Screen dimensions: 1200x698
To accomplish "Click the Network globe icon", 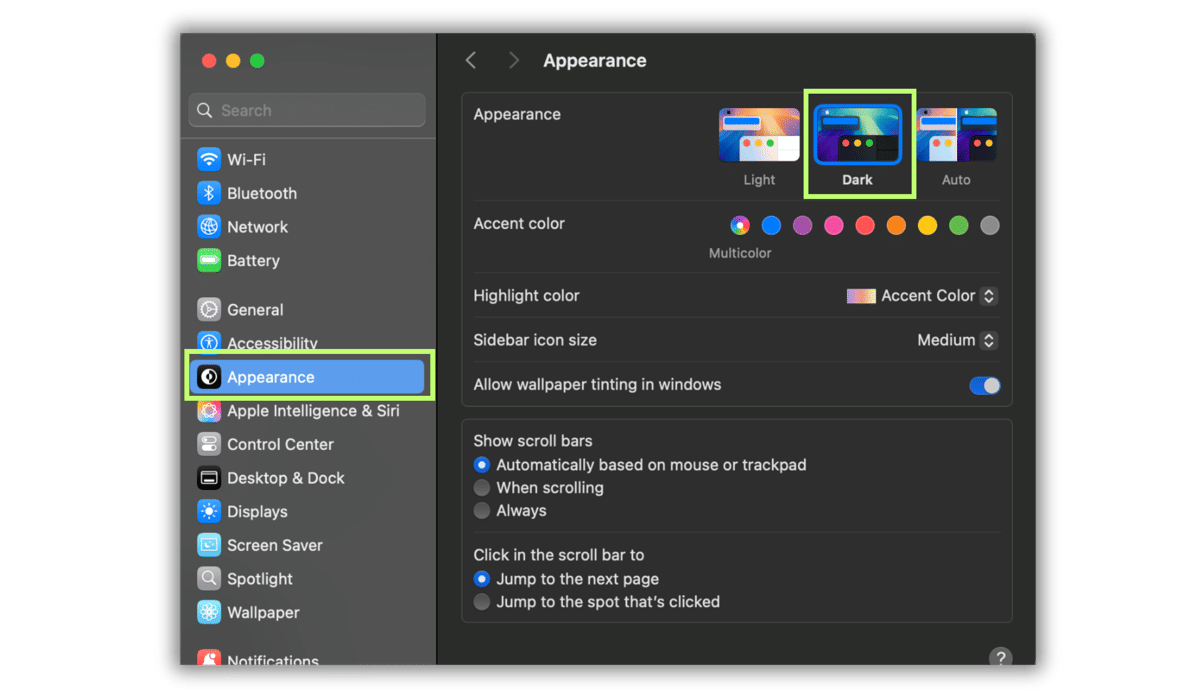I will pyautogui.click(x=209, y=227).
